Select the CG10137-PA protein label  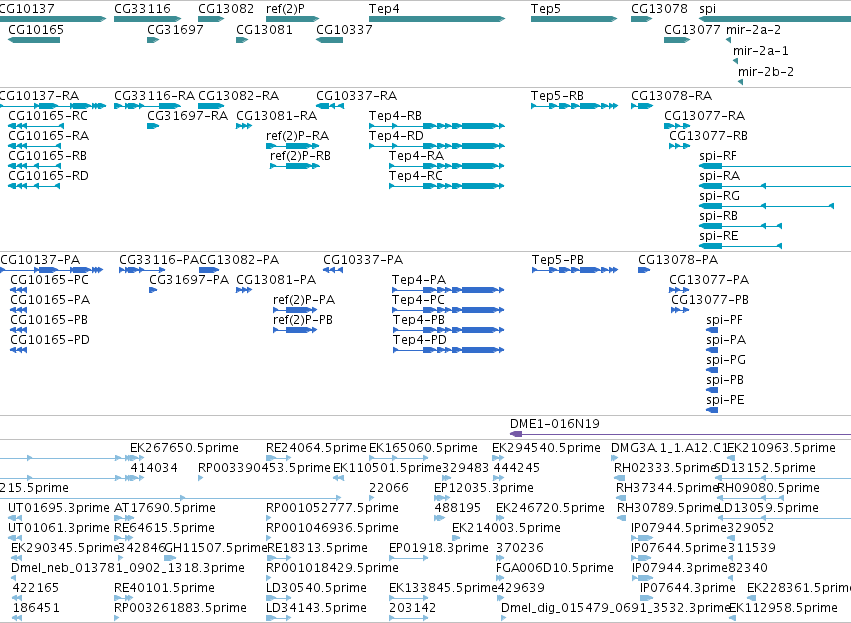pos(40,260)
